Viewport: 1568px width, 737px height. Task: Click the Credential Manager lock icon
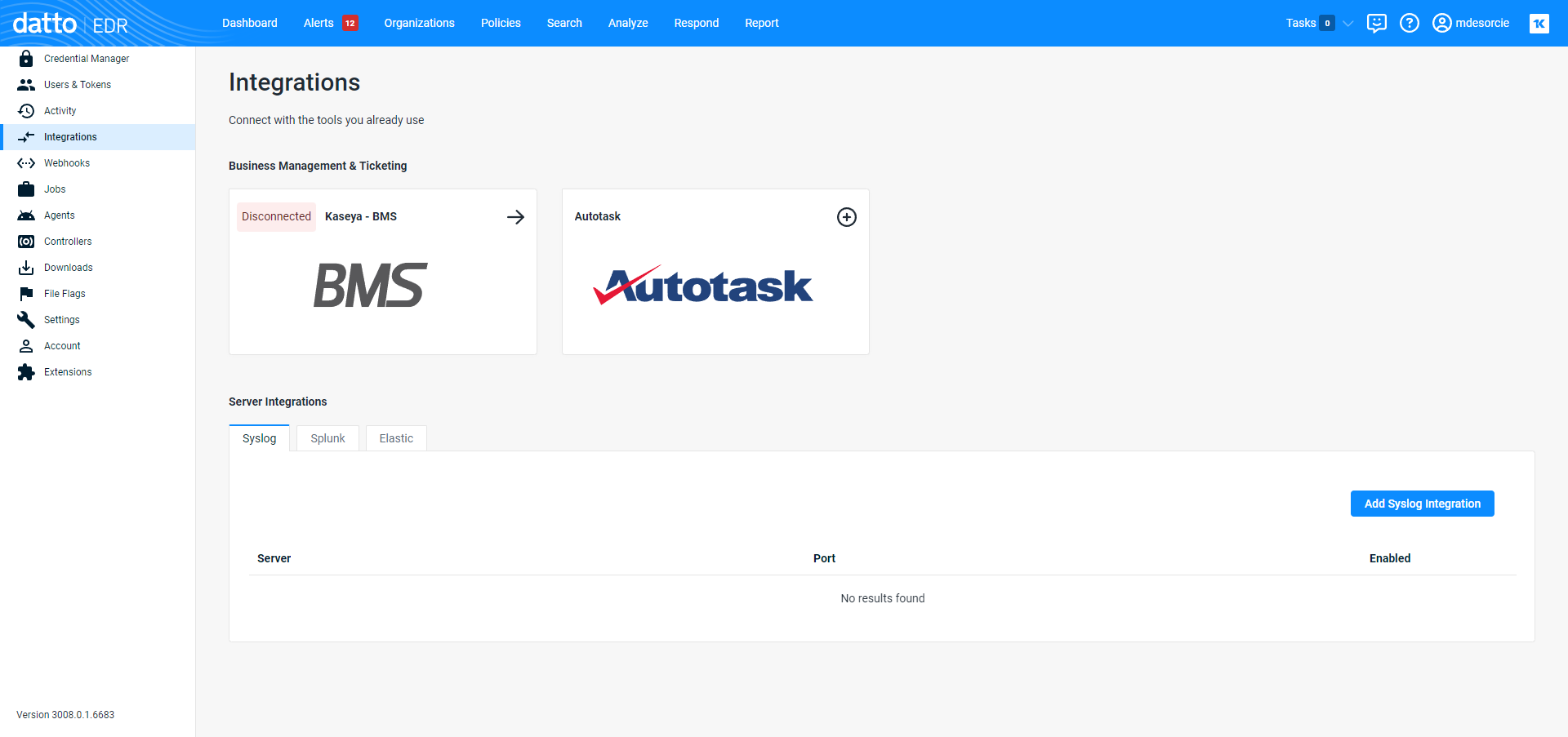[x=26, y=59]
